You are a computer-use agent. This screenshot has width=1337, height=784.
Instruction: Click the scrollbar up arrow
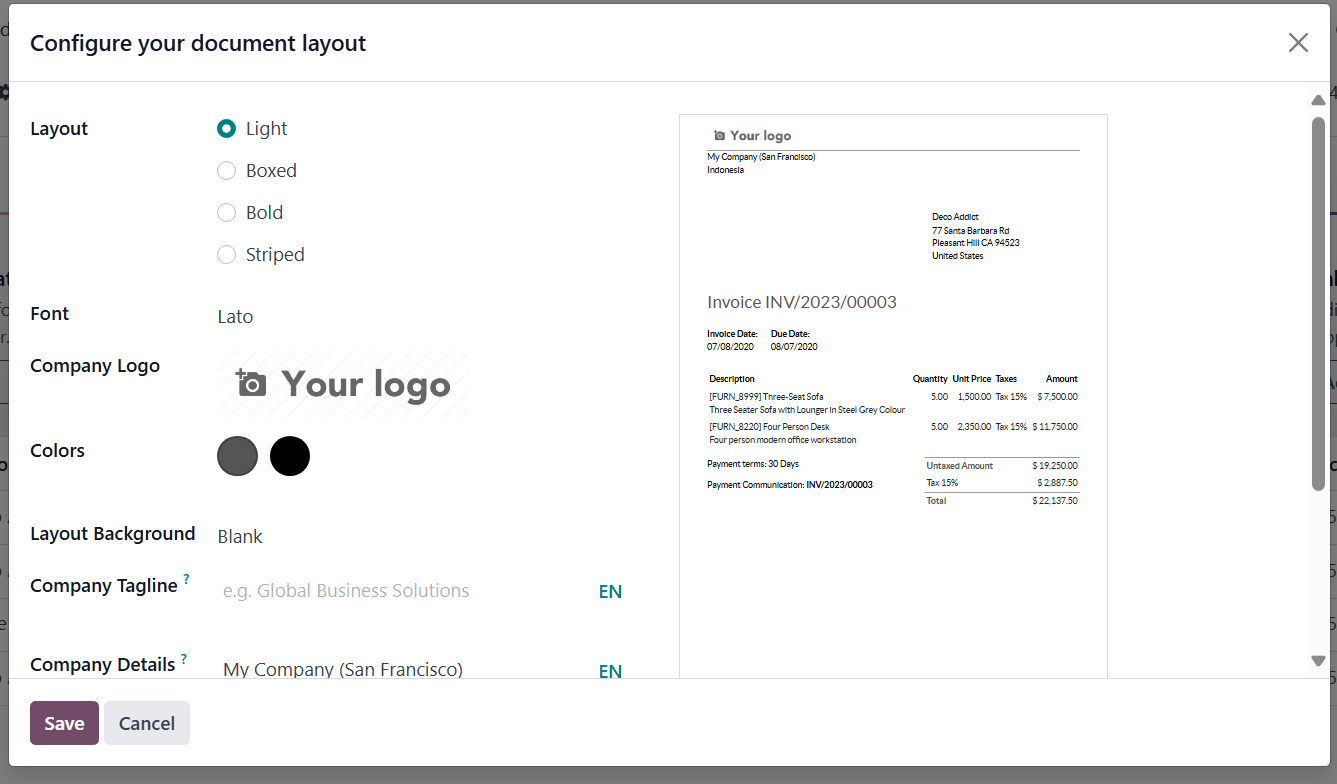pos(1318,100)
